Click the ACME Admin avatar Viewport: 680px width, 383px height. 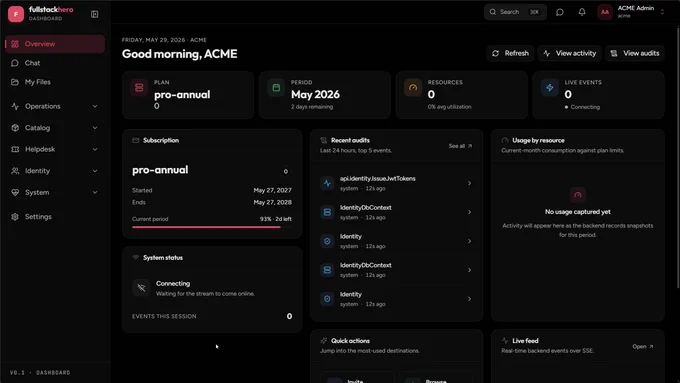click(605, 12)
